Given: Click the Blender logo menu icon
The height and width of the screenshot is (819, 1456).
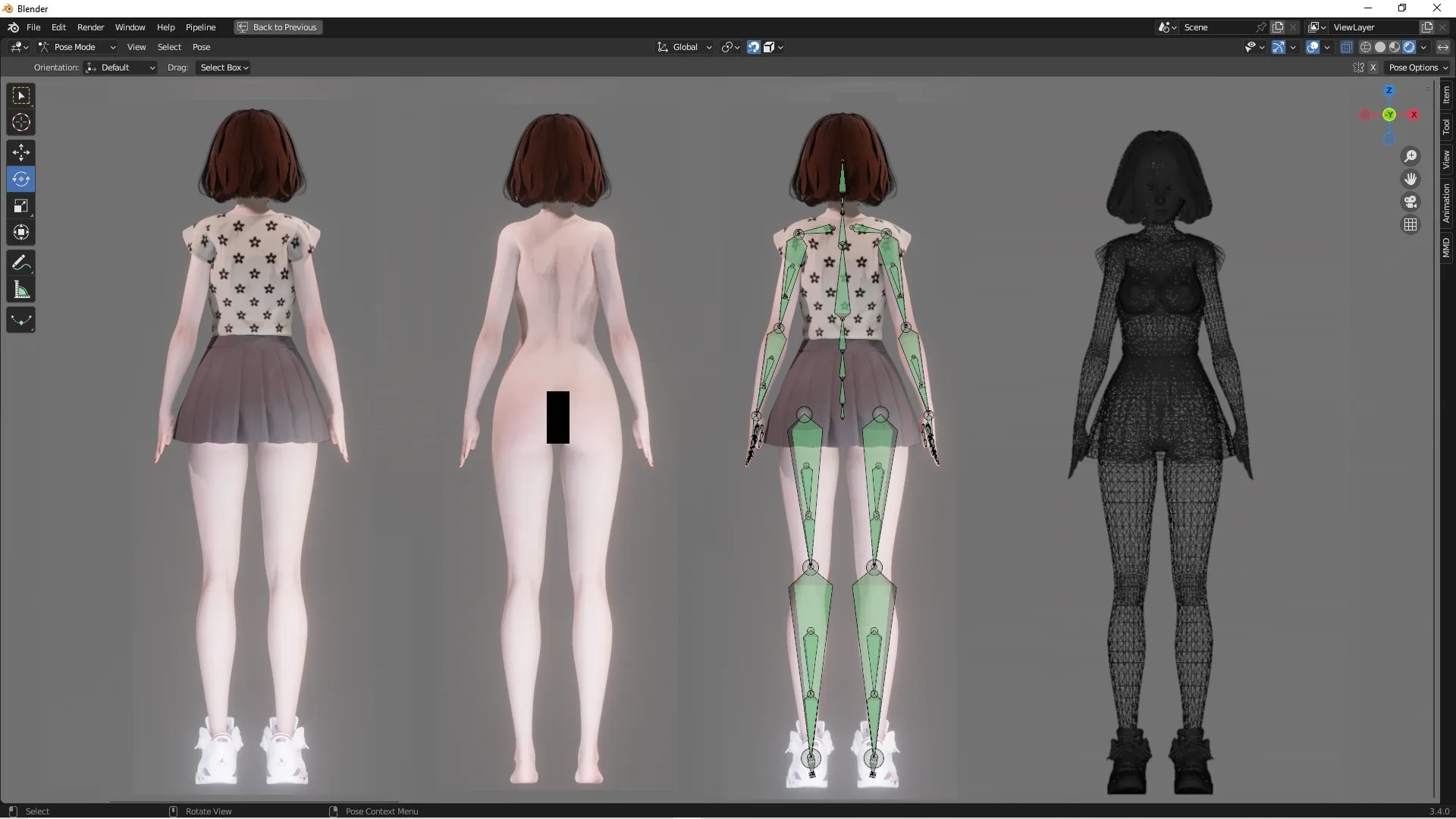Looking at the screenshot, I should 13,27.
